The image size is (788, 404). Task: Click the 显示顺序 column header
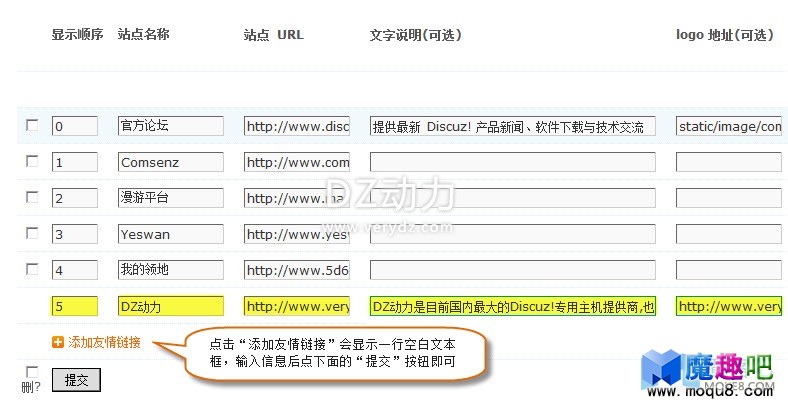[77, 34]
